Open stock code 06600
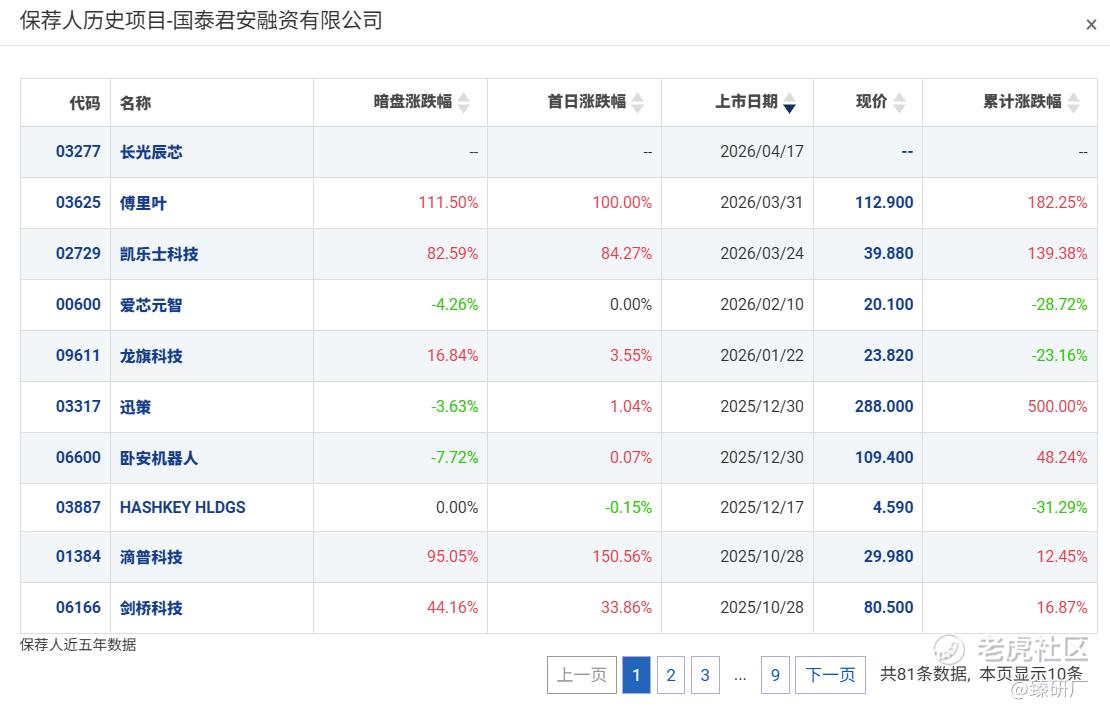1110x714 pixels. [79, 457]
